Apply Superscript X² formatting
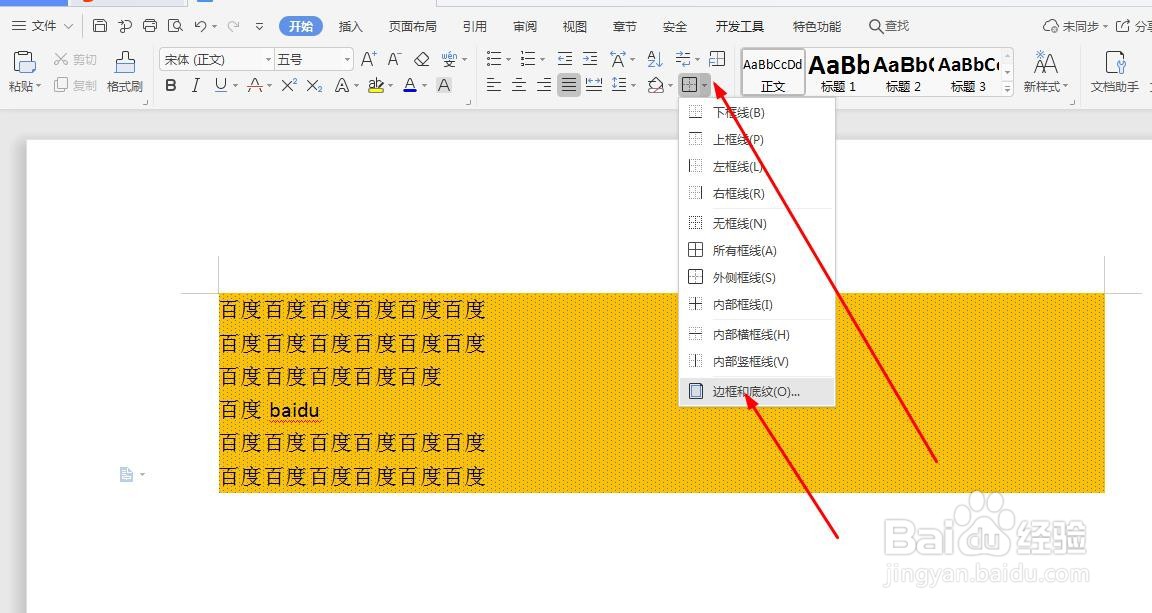This screenshot has width=1152, height=613. click(x=289, y=85)
